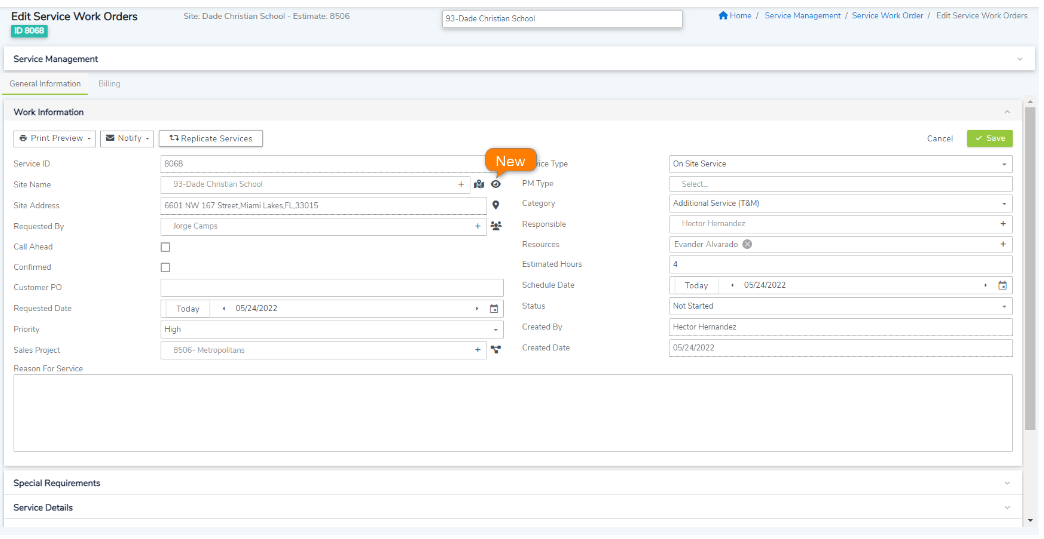Click the Replicate Services button
Image resolution: width=1044 pixels, height=539 pixels.
click(x=210, y=138)
